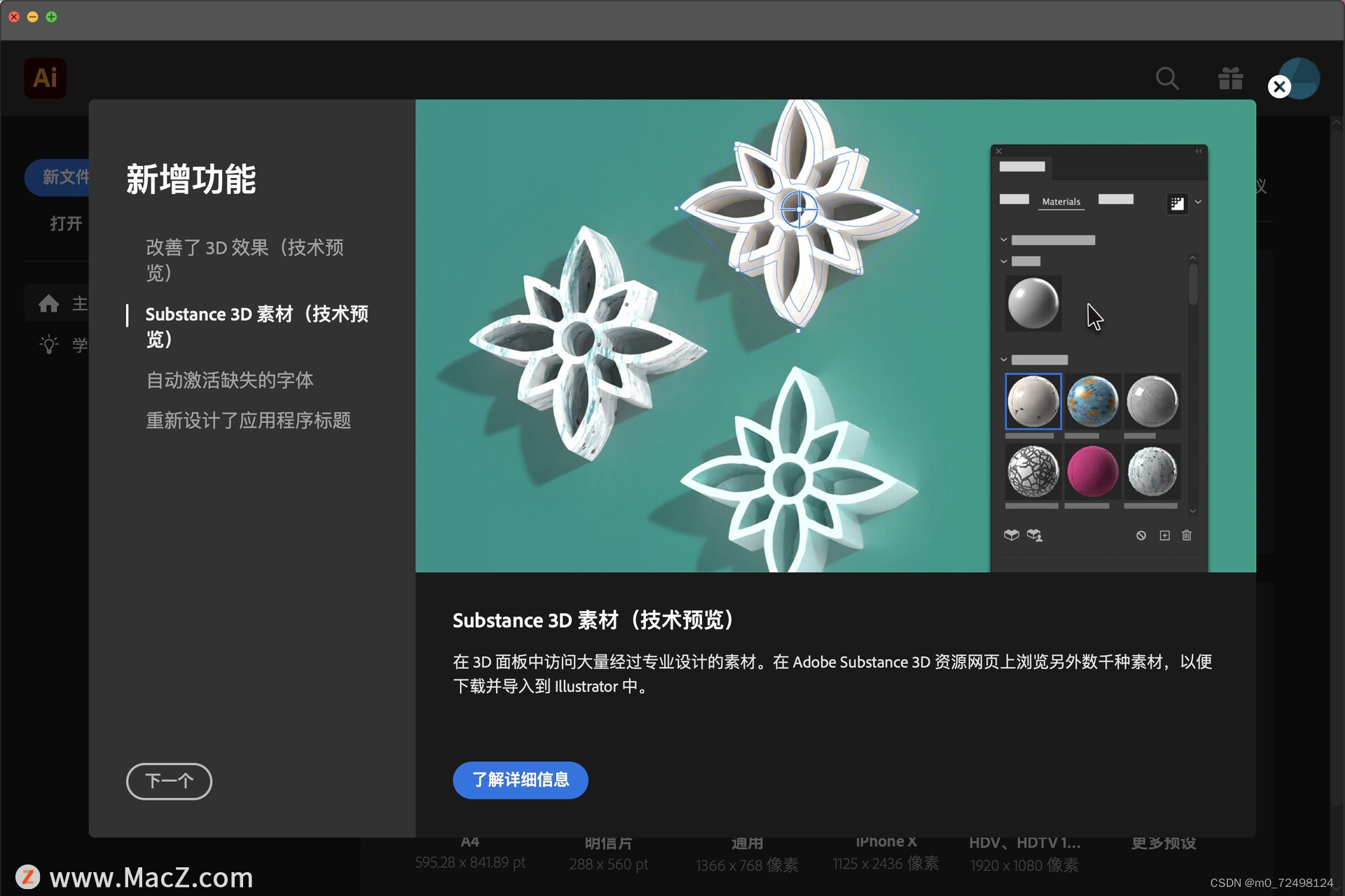Choose the 明信片 288 x 560 pt preset
1345x896 pixels.
click(609, 854)
